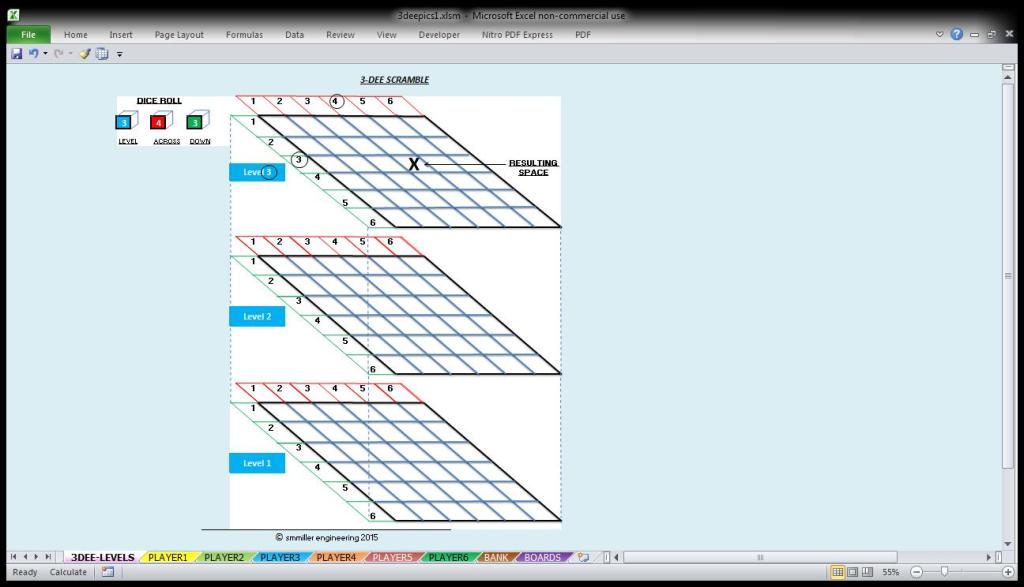Select Normal view button in status bar
Screen dimensions: 1024x587
[837, 572]
